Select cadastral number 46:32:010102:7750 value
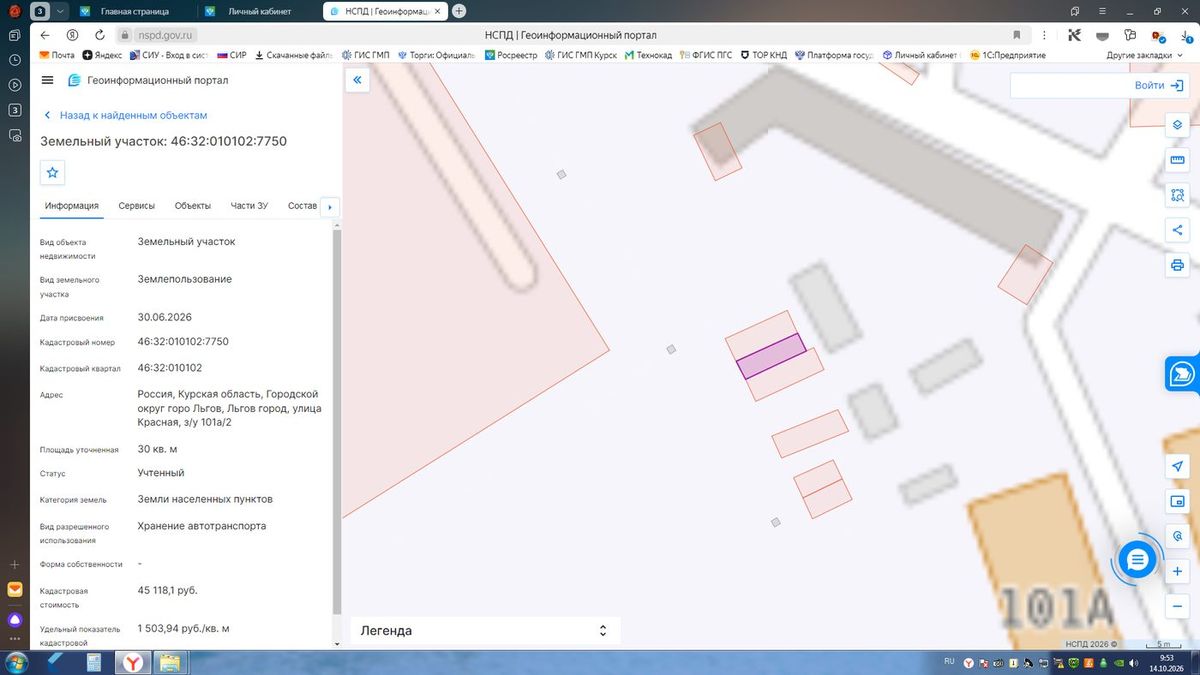The height and width of the screenshot is (675, 1200). (183, 342)
